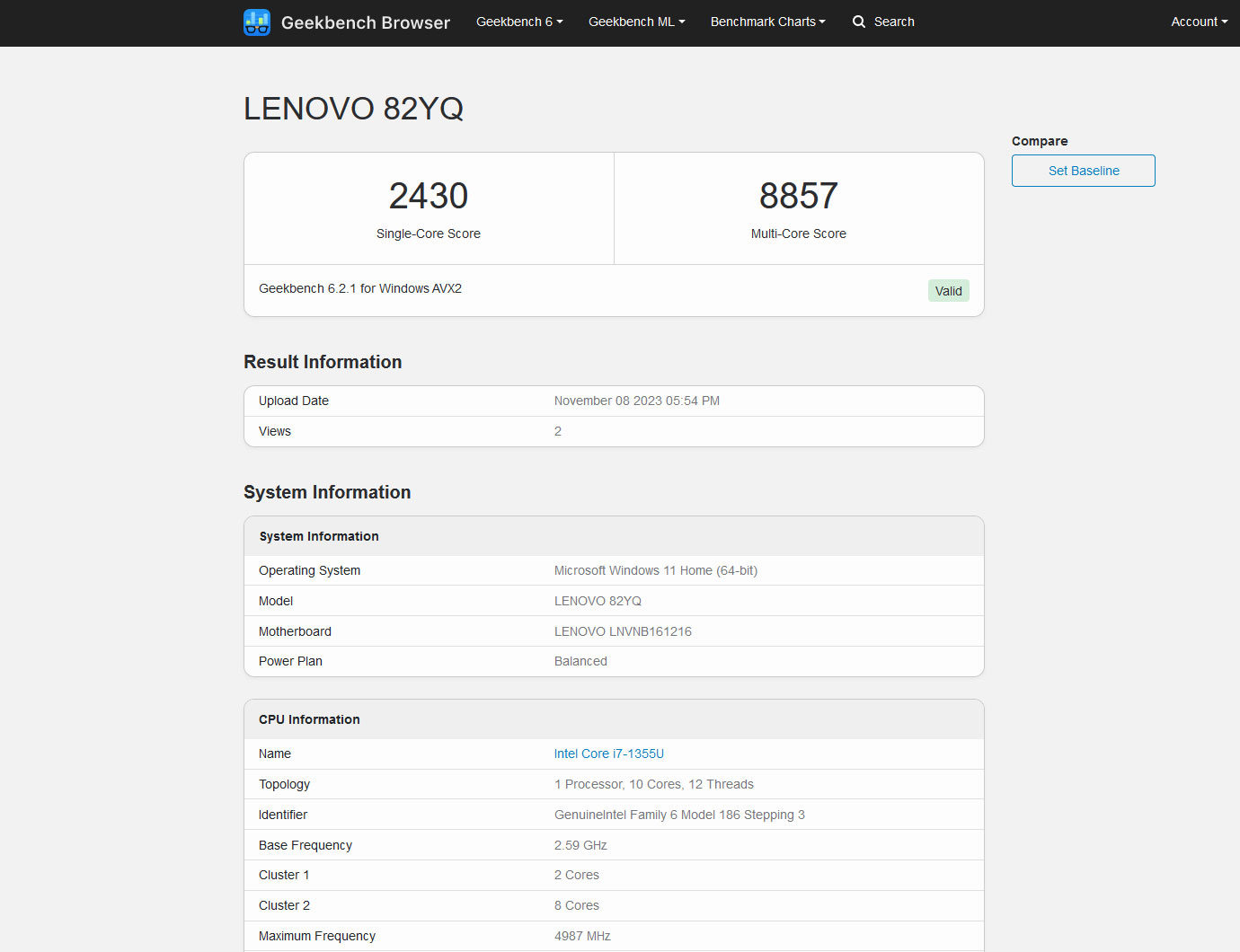
Task: Click the search magnifier icon
Action: tap(859, 22)
